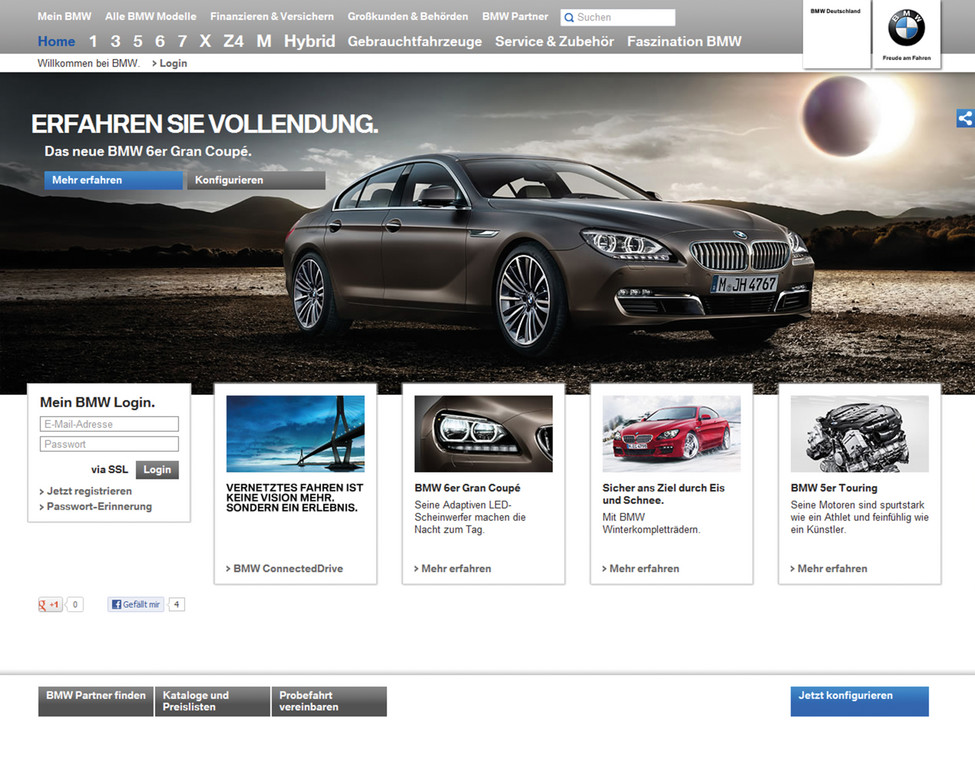Focus the Suchen search field
Viewport: 975px width, 768px height.
(617, 17)
